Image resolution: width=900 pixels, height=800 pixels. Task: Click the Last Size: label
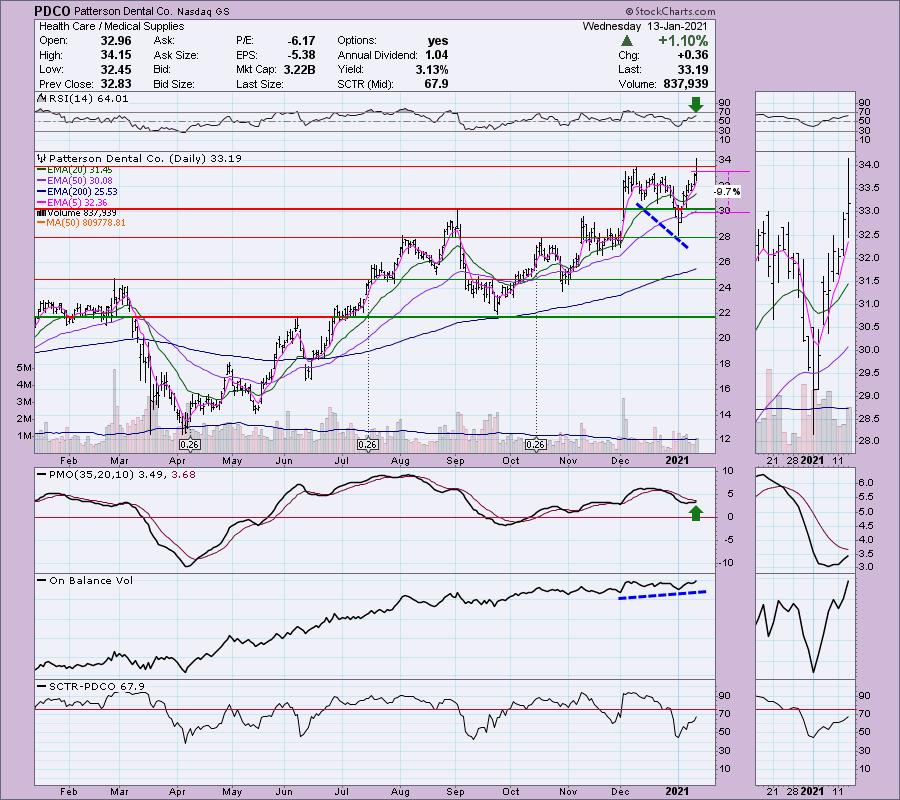tap(259, 84)
